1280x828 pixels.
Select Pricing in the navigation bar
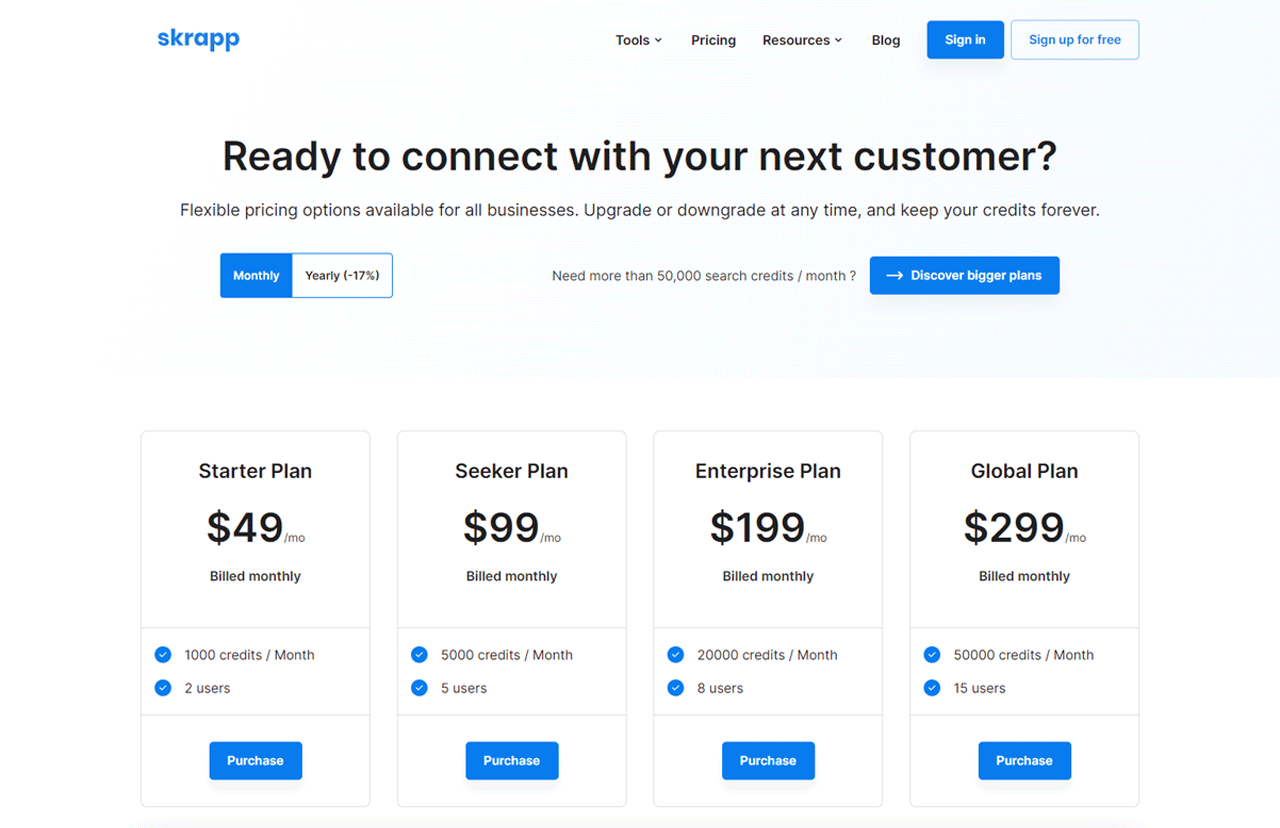tap(713, 40)
